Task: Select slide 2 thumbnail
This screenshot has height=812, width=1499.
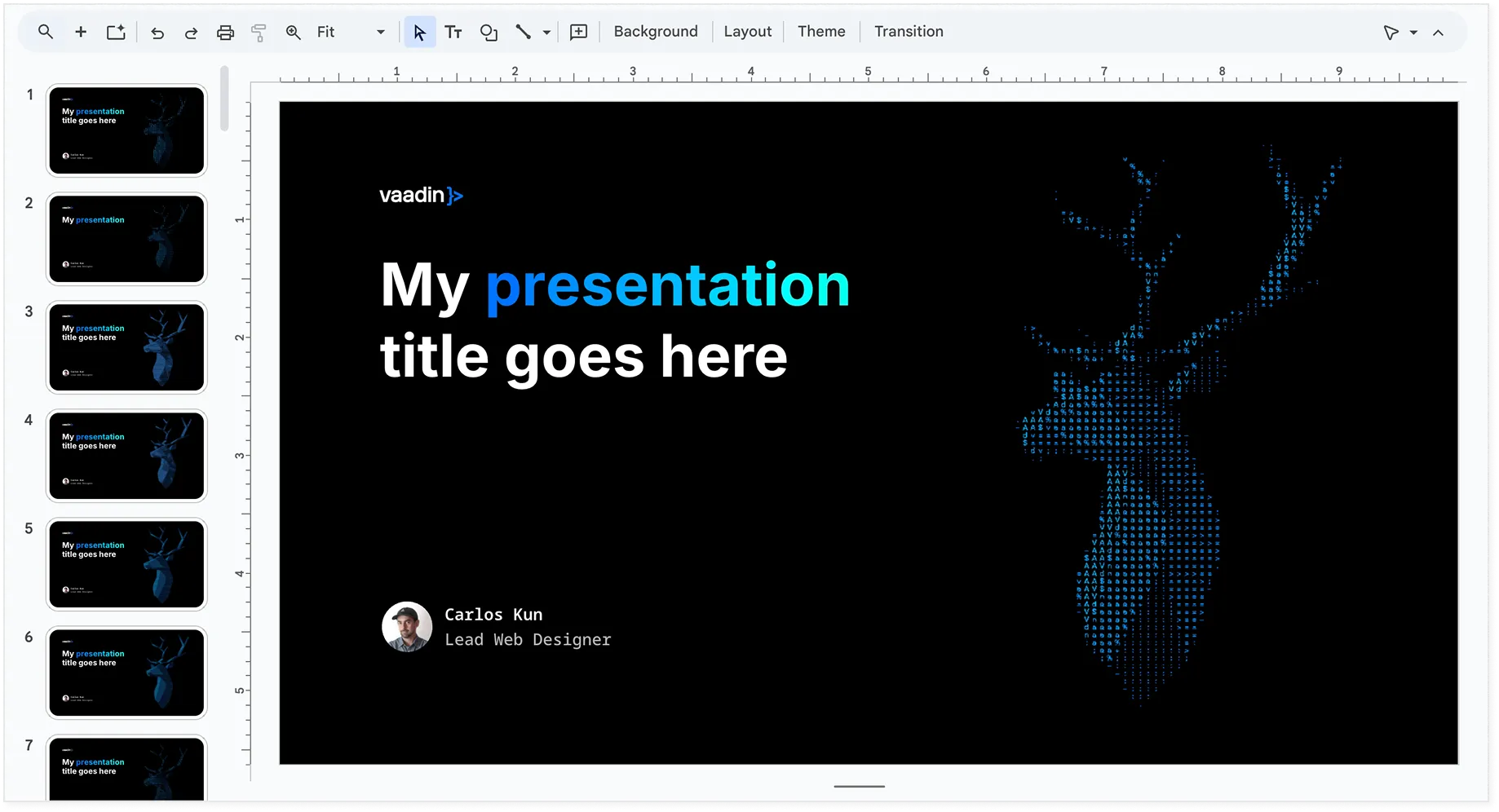Action: (126, 239)
